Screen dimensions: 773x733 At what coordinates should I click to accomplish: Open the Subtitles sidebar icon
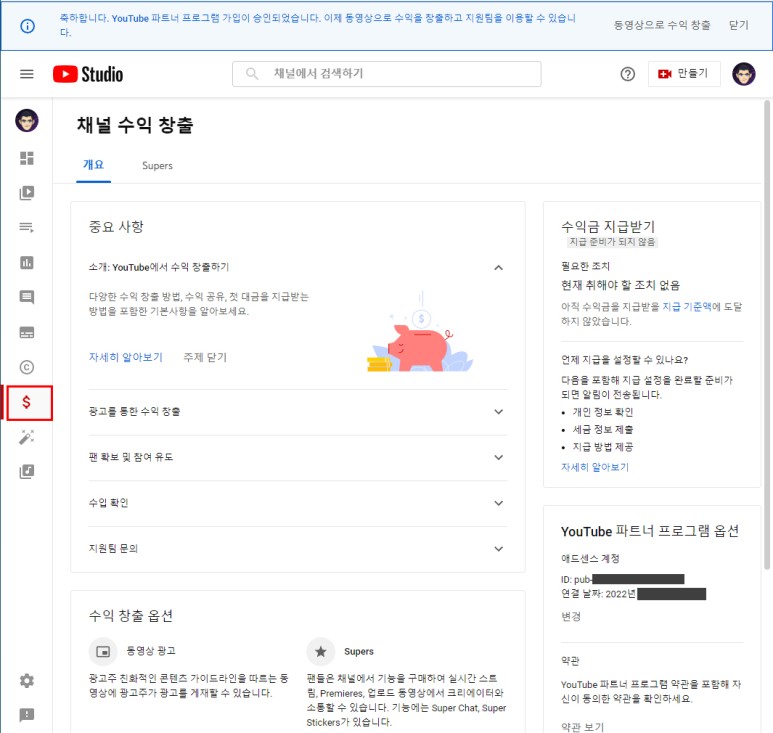point(27,333)
